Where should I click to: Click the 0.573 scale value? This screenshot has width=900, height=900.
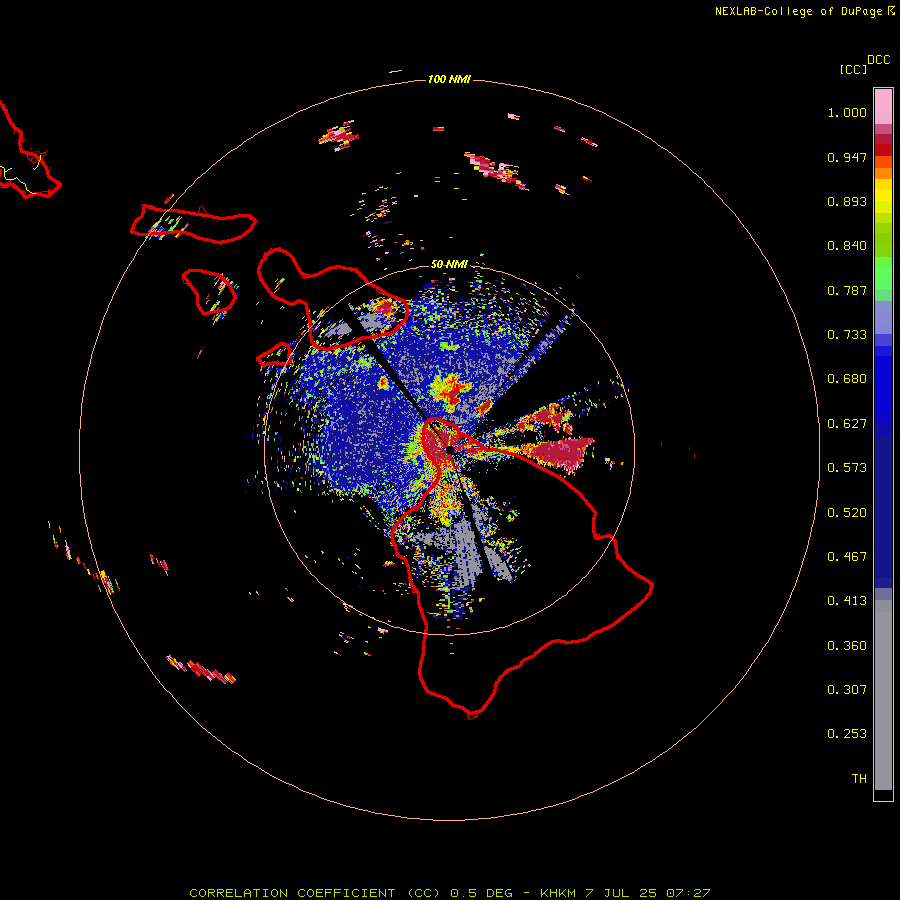847,468
